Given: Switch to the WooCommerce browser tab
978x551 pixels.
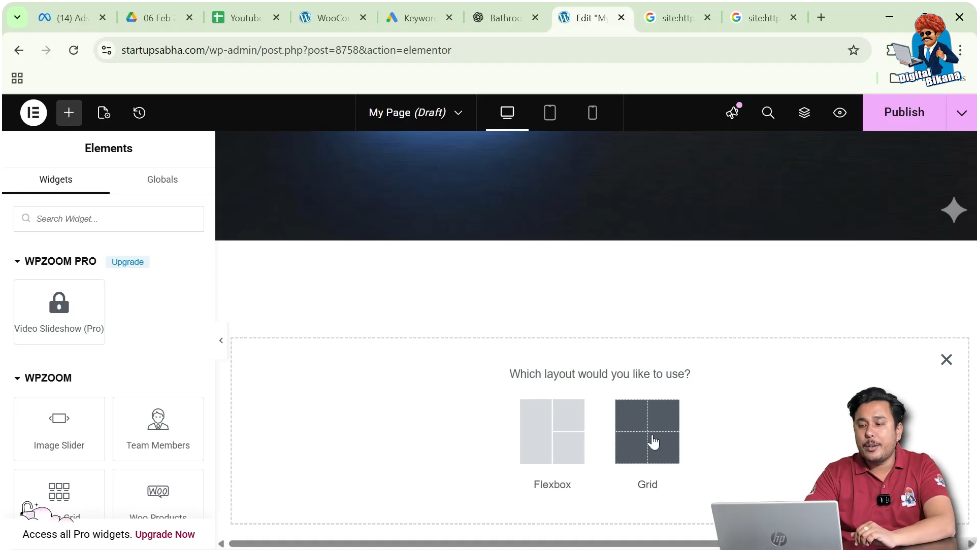Looking at the screenshot, I should tap(332, 17).
